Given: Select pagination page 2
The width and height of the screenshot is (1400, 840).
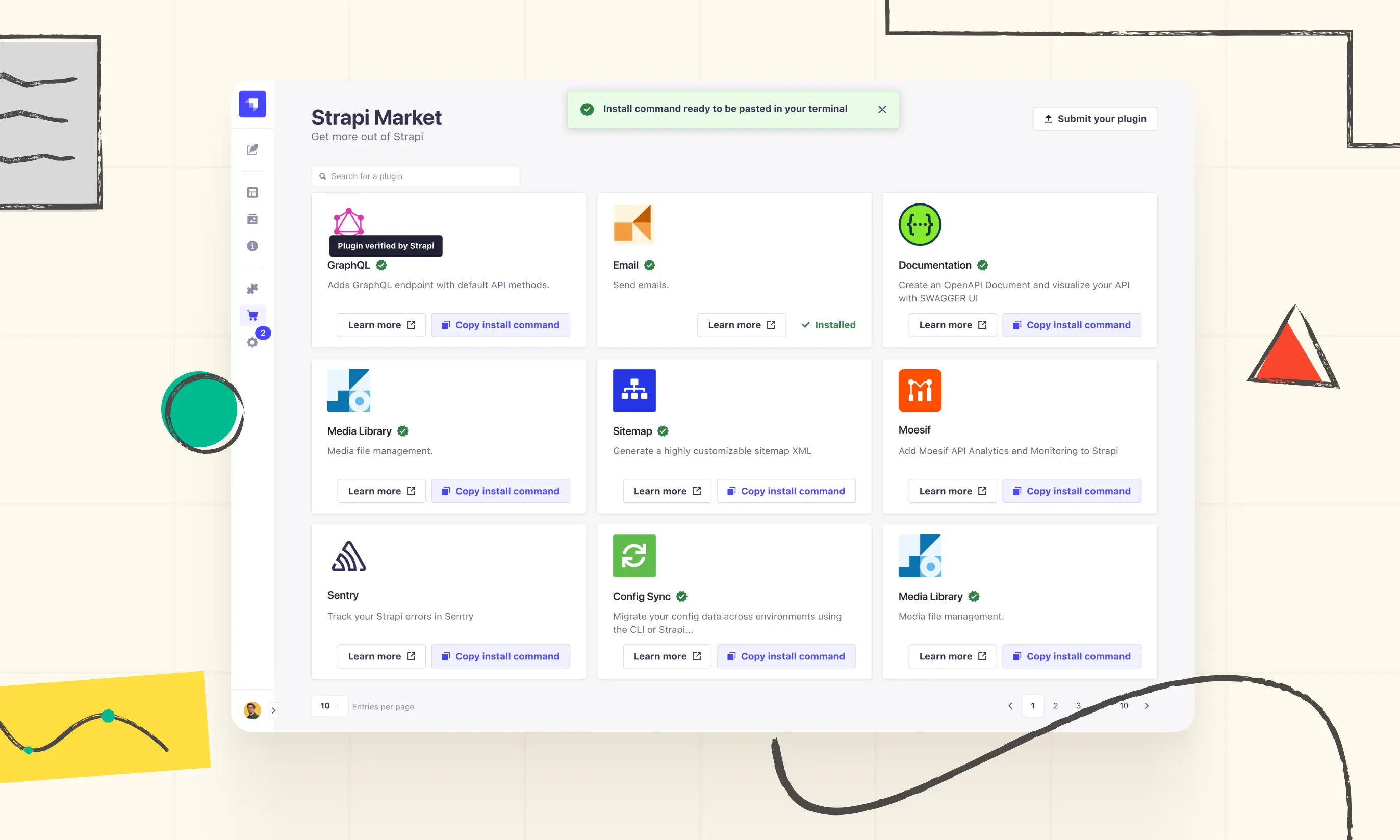Looking at the screenshot, I should click(1055, 706).
